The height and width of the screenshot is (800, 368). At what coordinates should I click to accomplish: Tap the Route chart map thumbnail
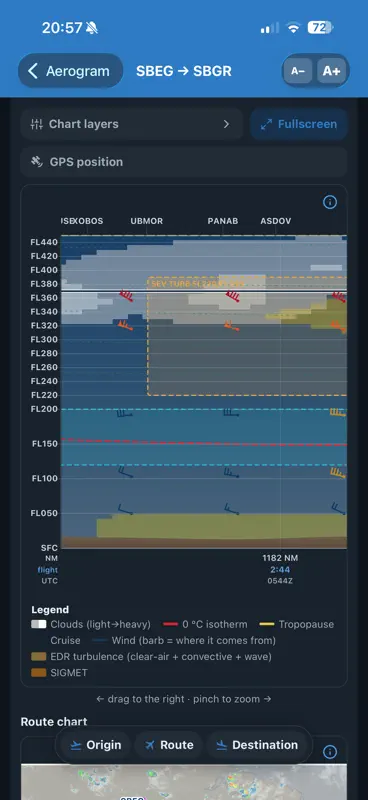184,782
